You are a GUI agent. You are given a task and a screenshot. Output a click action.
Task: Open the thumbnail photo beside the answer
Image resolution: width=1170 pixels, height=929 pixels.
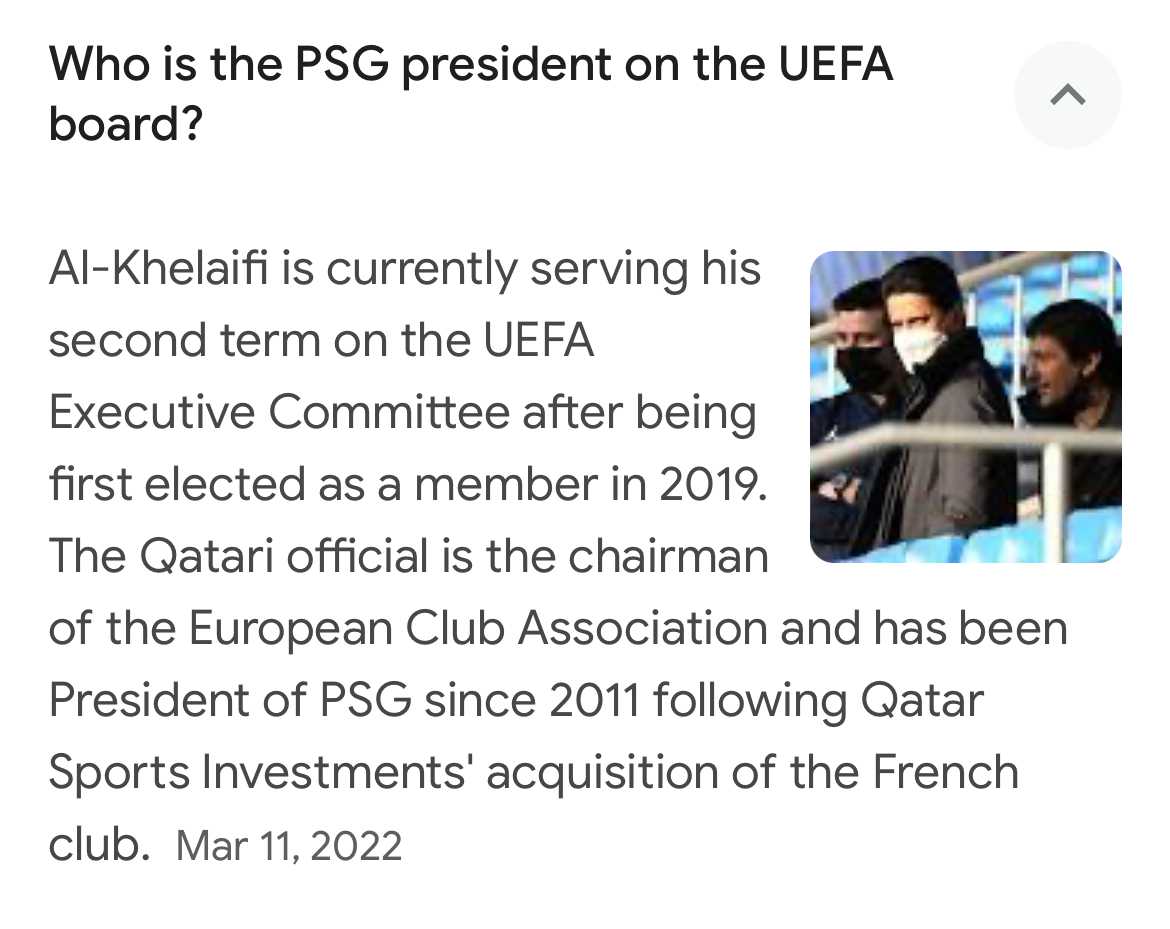coord(966,407)
